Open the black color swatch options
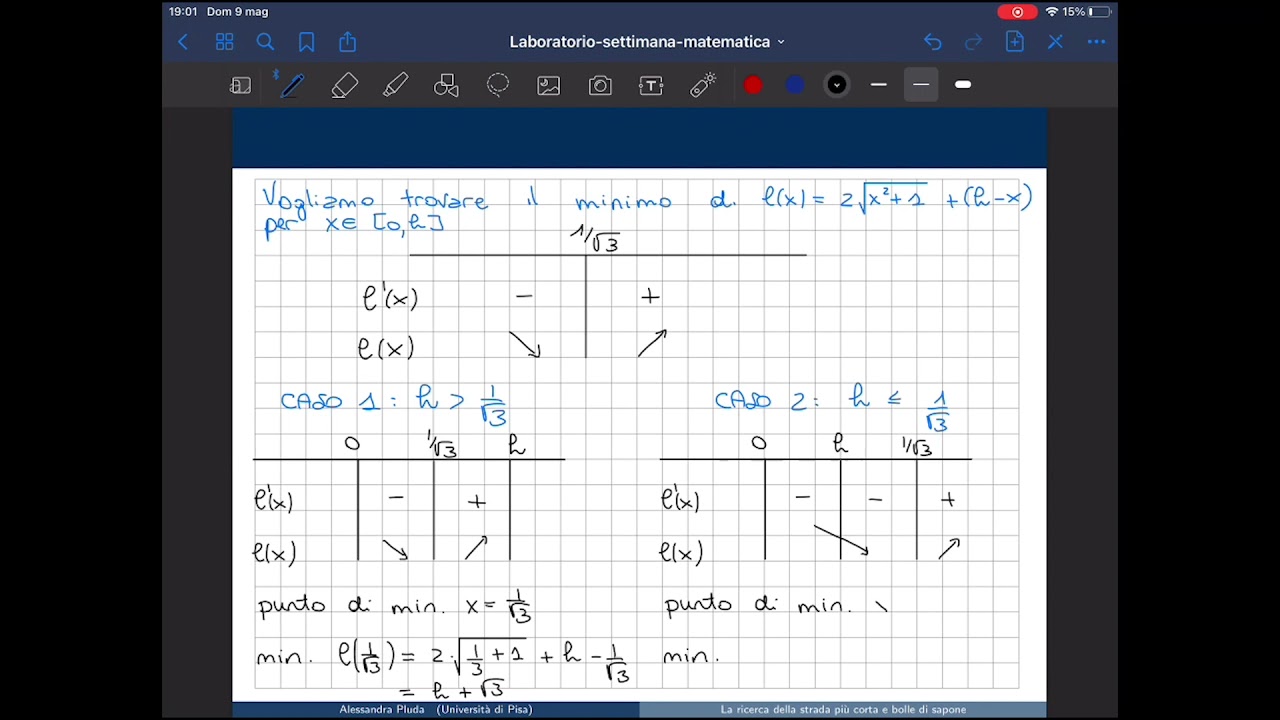The width and height of the screenshot is (1280, 720). coord(837,86)
